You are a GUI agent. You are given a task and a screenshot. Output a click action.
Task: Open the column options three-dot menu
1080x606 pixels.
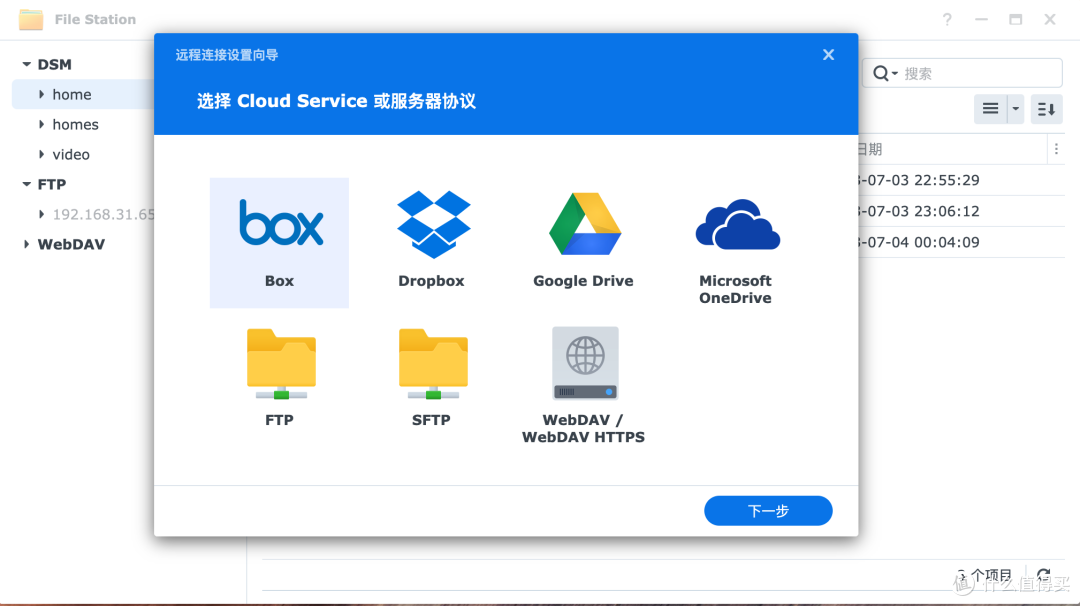[x=1057, y=148]
